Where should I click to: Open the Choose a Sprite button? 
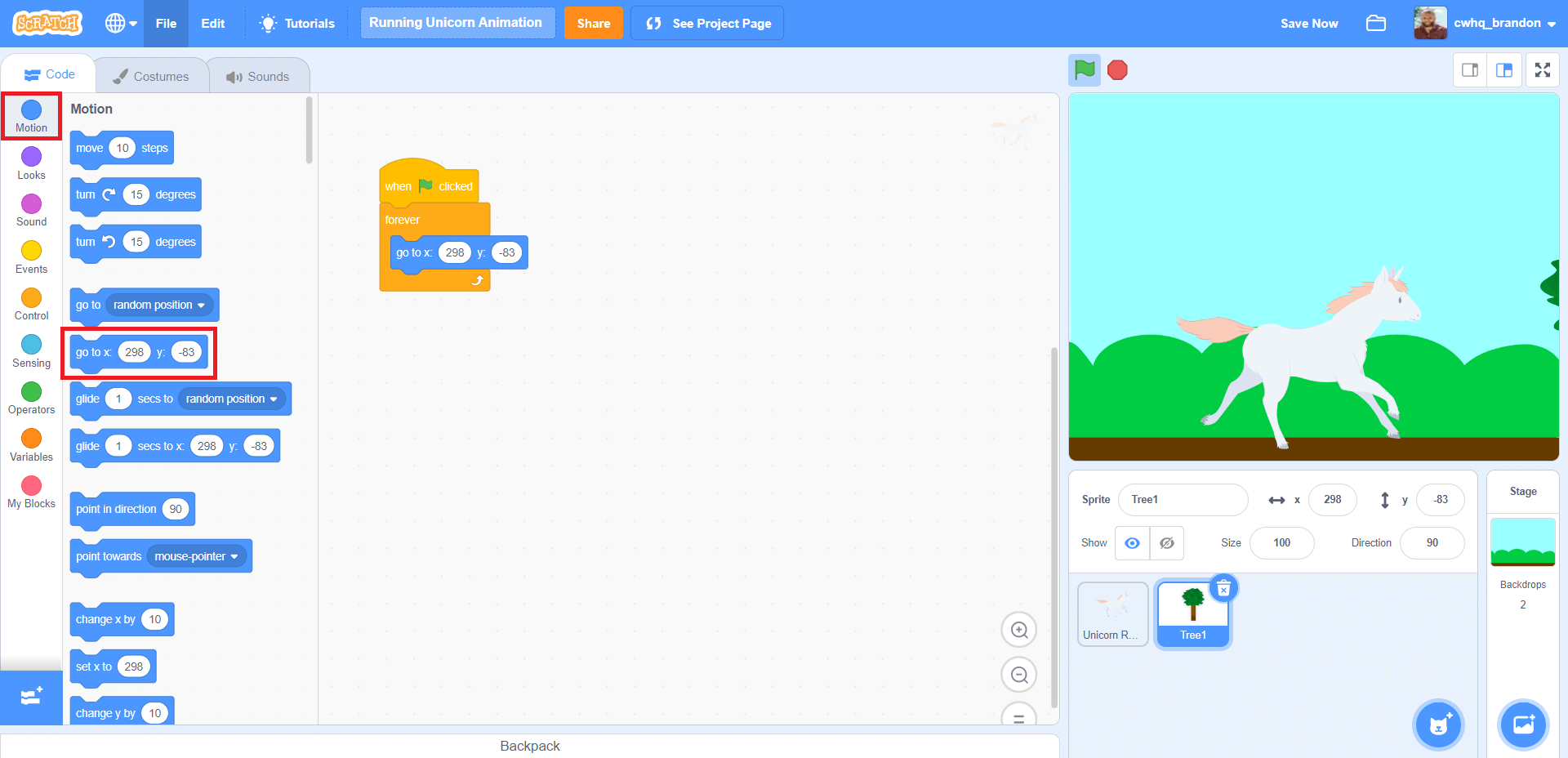1438,724
